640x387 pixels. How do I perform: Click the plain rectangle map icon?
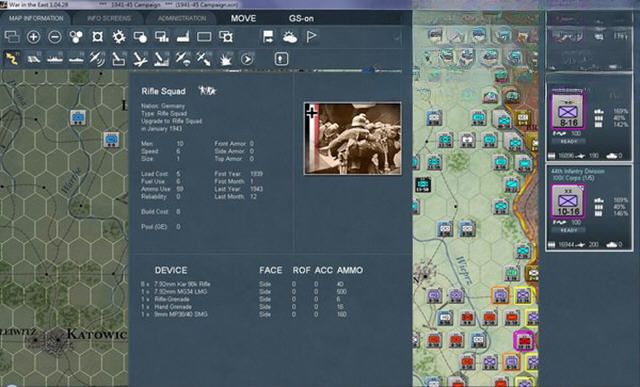204,37
